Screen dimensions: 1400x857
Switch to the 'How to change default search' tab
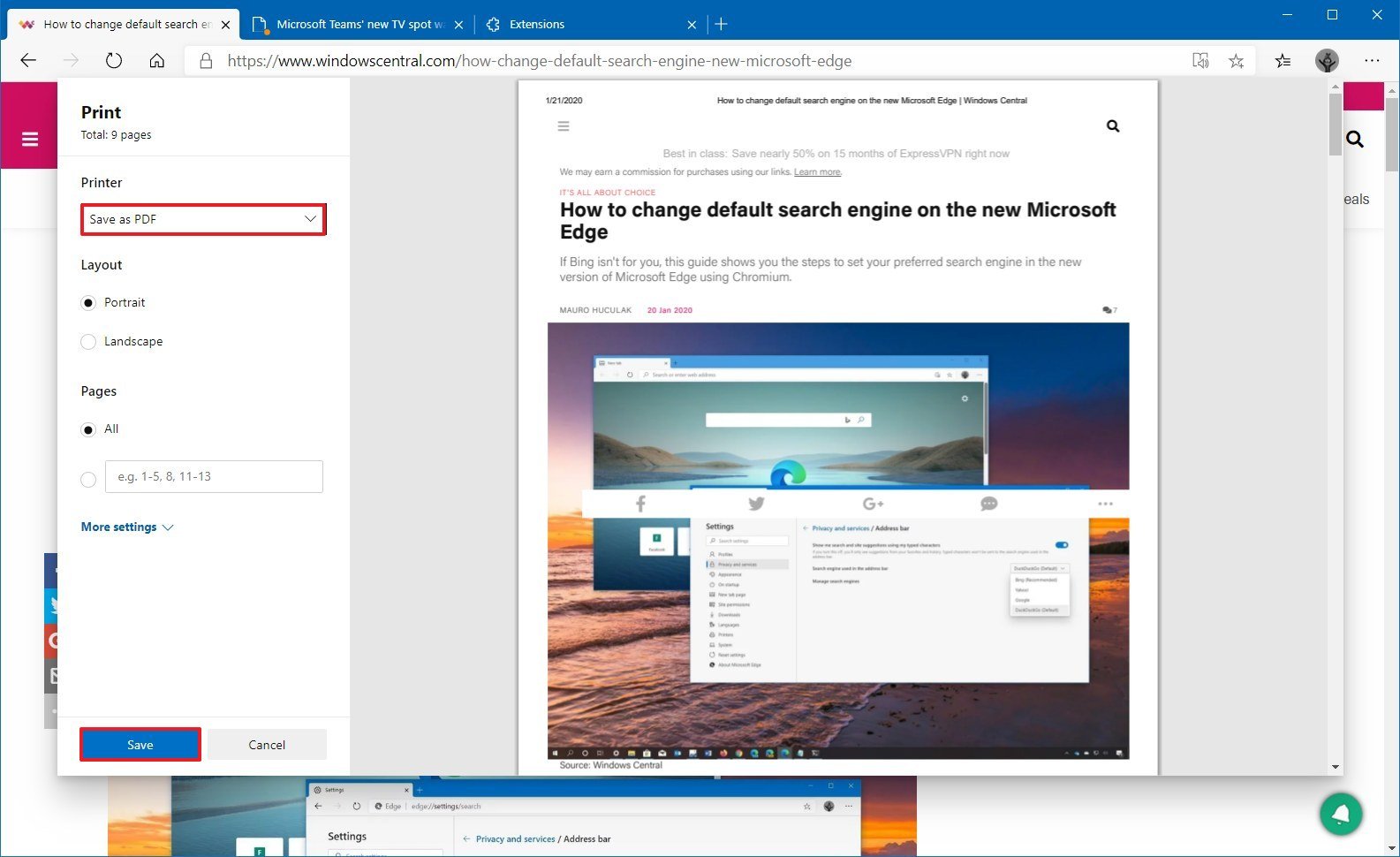(x=123, y=25)
